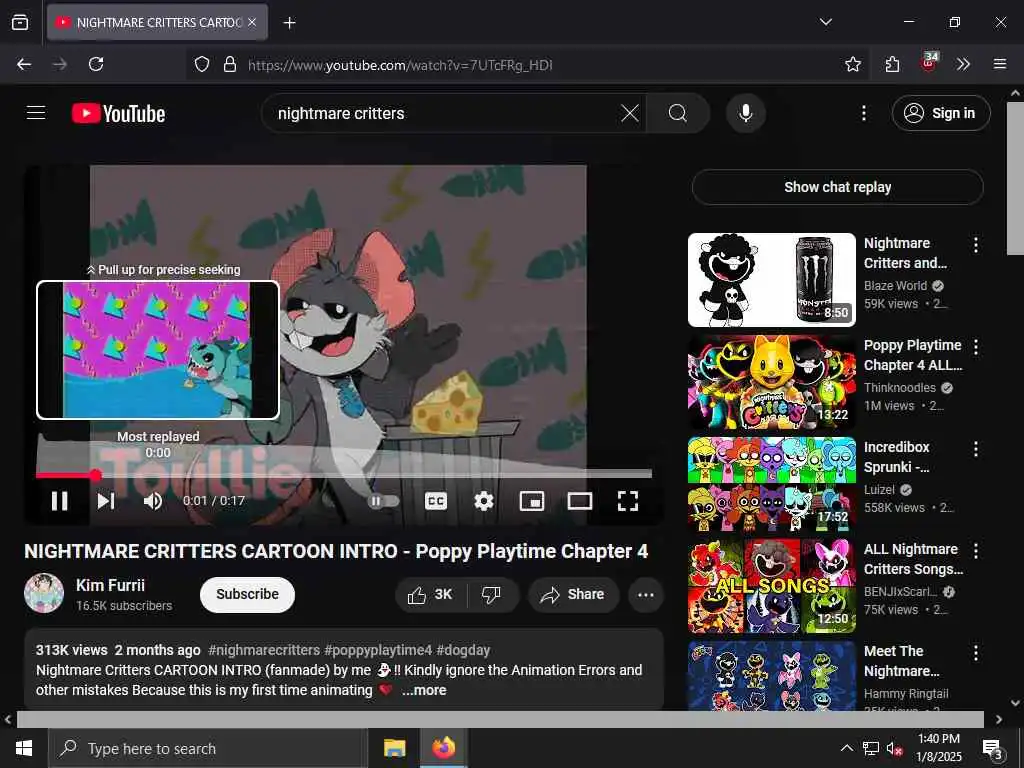Pause the video
The height and width of the screenshot is (768, 1024).
point(59,501)
